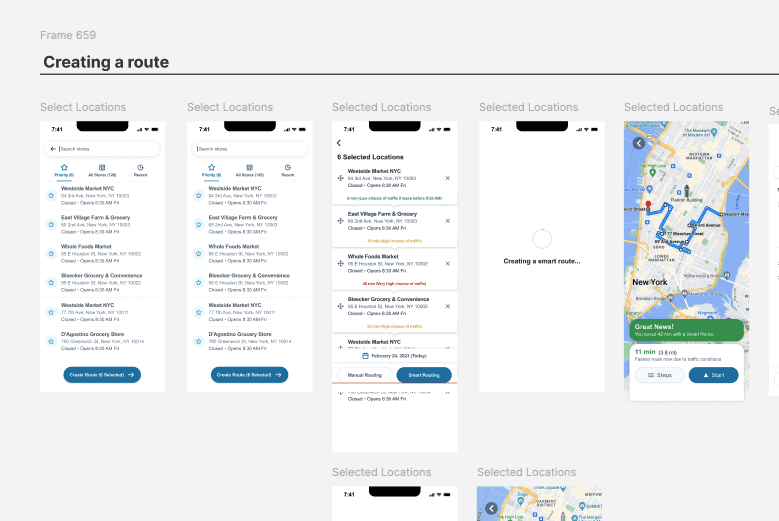Click '48 min (Very high chance of traffic)' note
Viewport: 779px width, 521px height.
click(394, 284)
